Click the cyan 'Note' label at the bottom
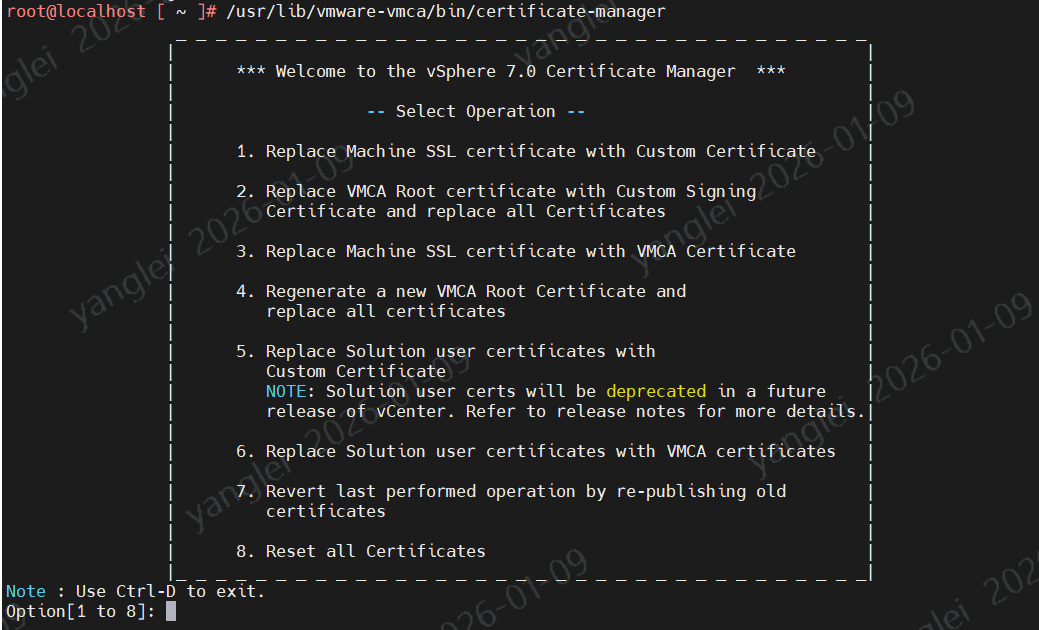 coord(26,591)
